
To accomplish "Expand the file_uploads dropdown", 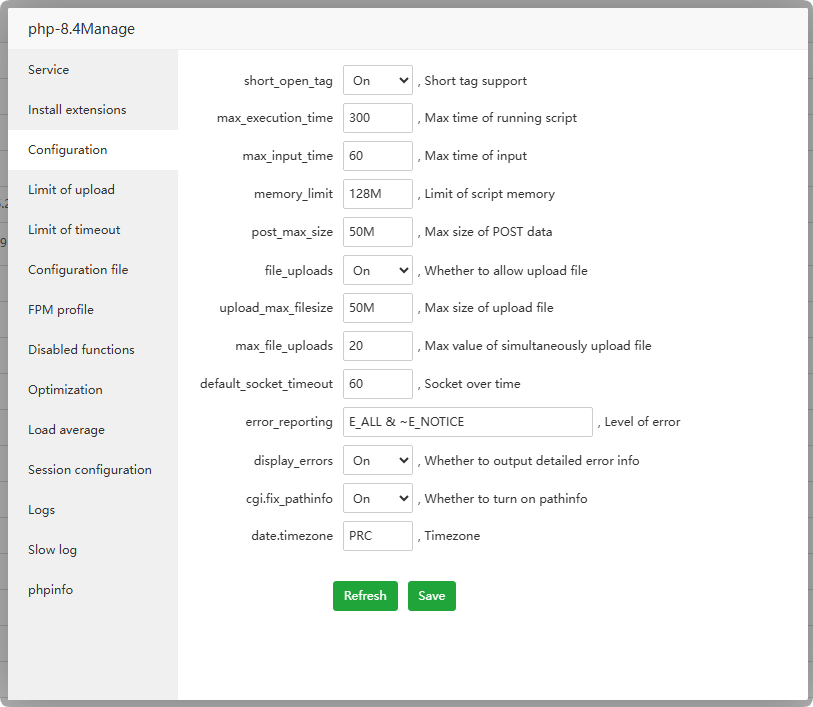I will click(377, 270).
